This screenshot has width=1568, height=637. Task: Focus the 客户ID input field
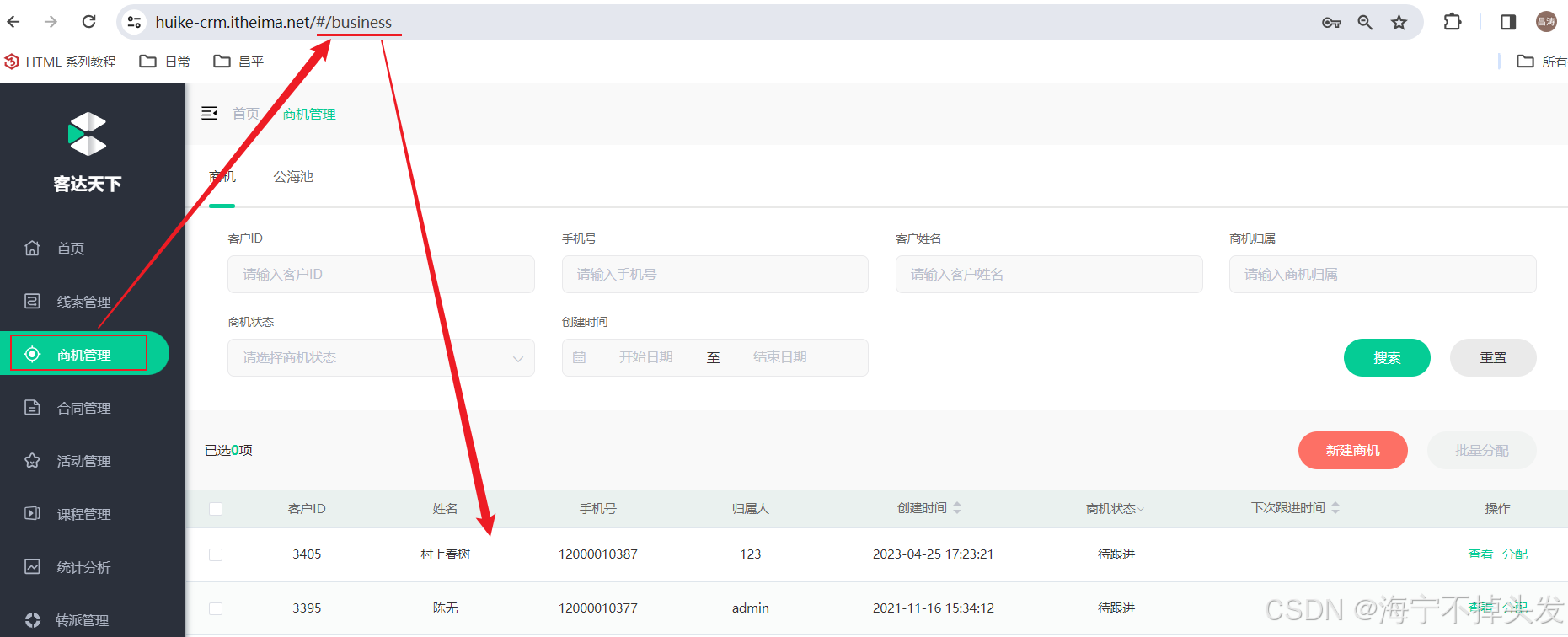click(381, 274)
